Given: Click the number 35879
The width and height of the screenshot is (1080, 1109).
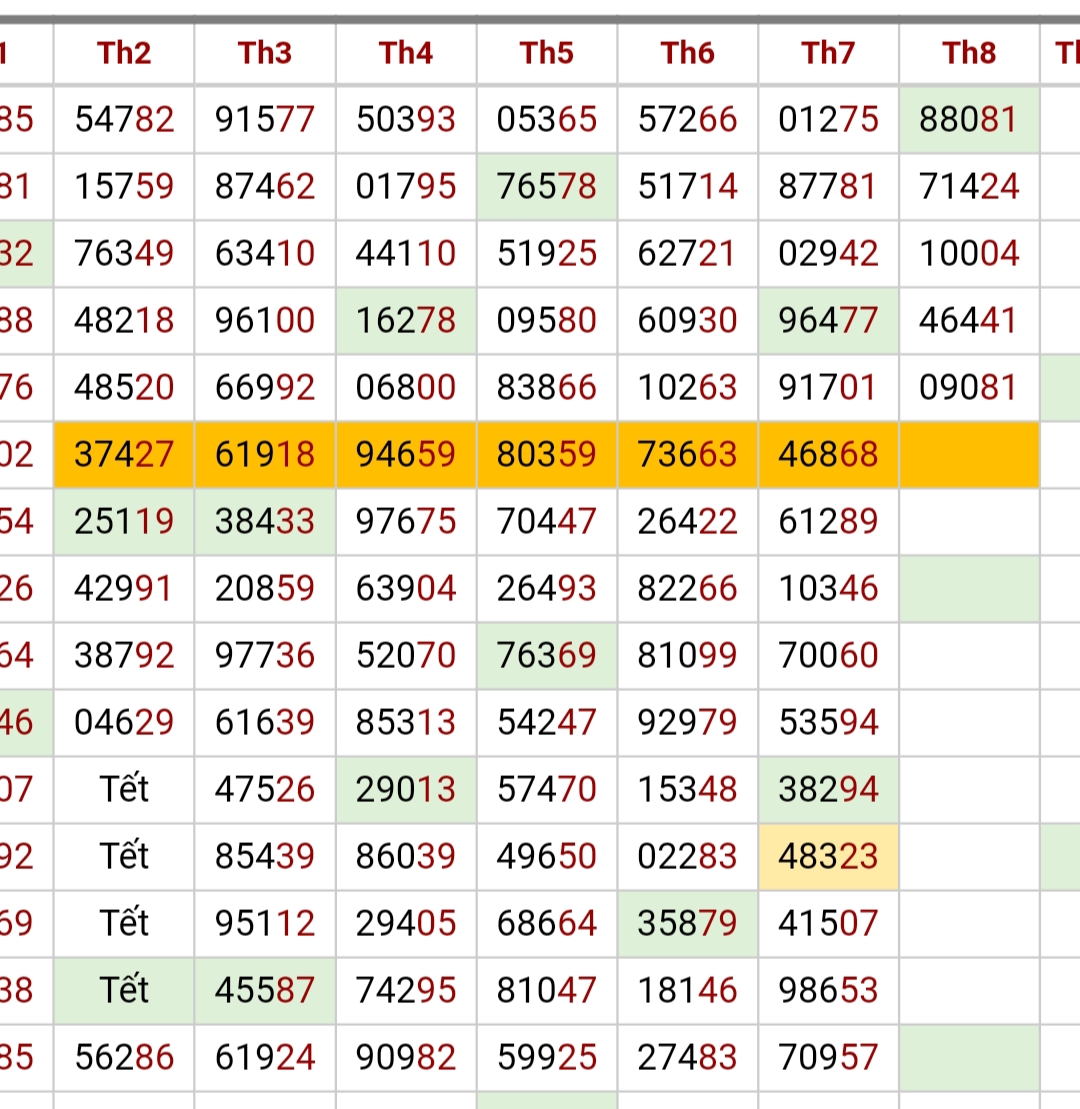Looking at the screenshot, I should 687,923.
